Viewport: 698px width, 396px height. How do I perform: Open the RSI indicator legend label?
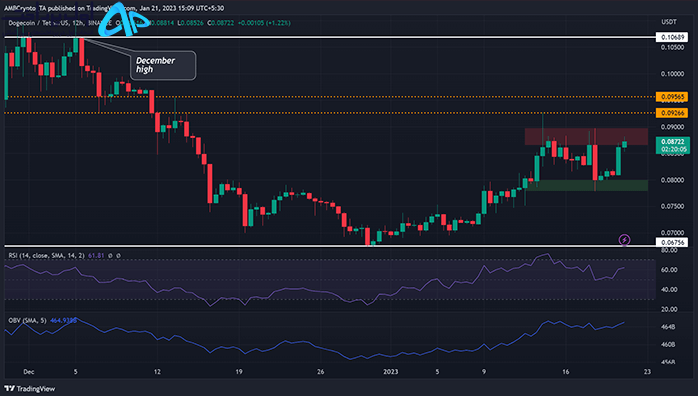(x=46, y=256)
